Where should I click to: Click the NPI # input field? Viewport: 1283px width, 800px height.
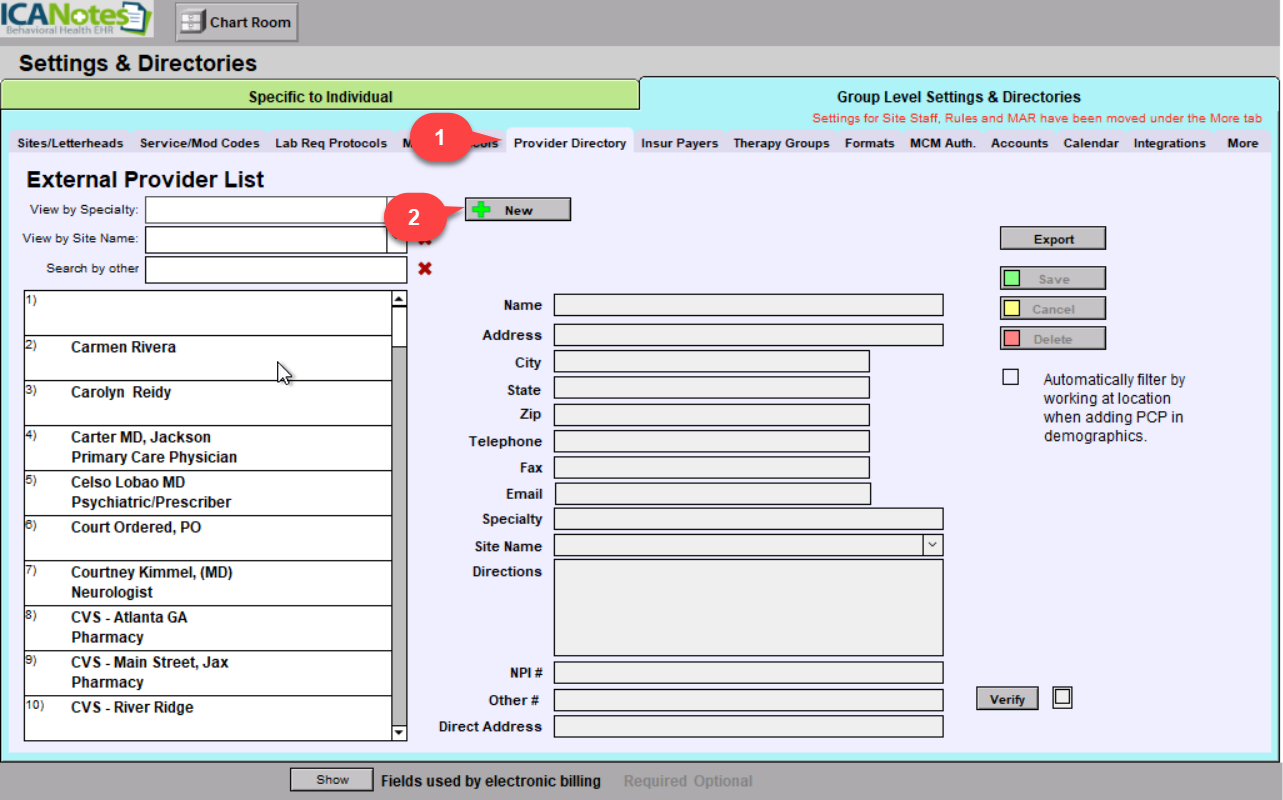click(748, 673)
